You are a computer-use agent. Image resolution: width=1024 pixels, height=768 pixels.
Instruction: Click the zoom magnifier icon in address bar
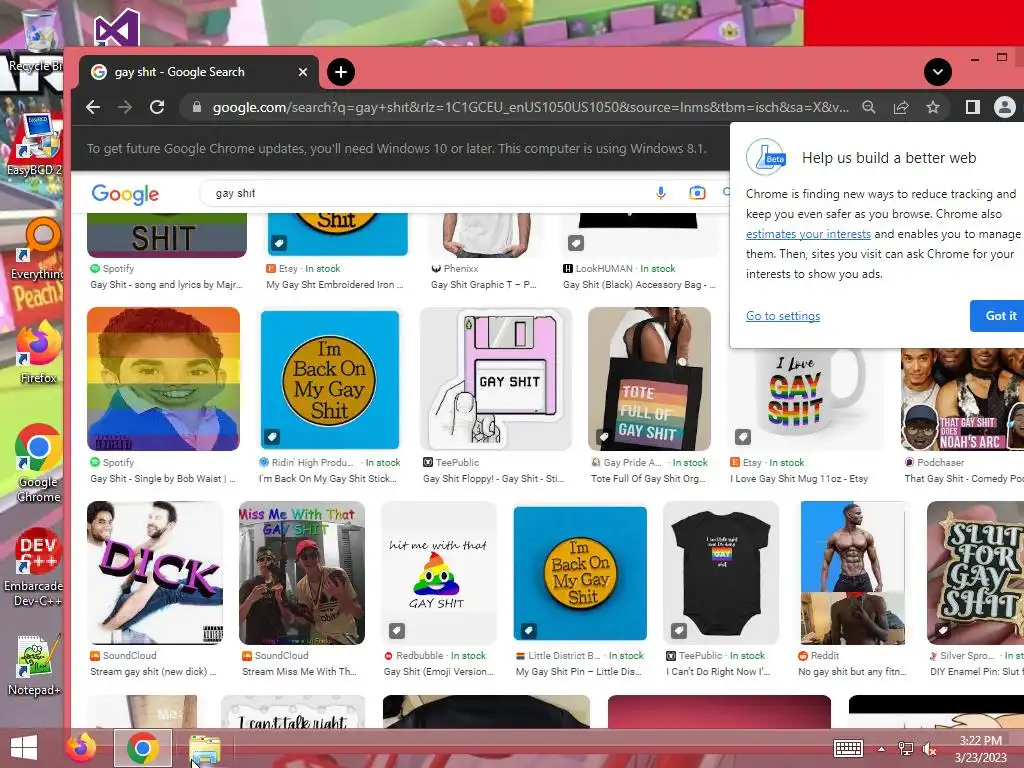[x=869, y=107]
